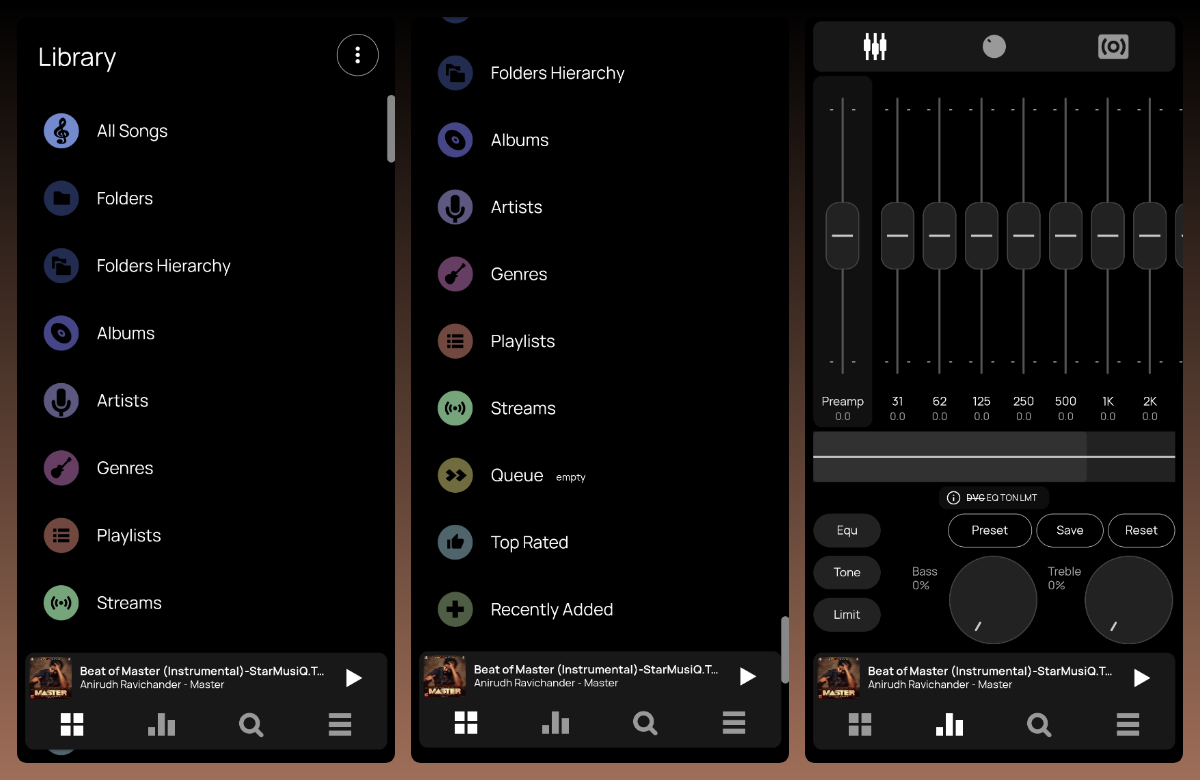Viewport: 1200px width, 780px height.
Task: Click the All Songs treble clef icon
Action: click(61, 131)
